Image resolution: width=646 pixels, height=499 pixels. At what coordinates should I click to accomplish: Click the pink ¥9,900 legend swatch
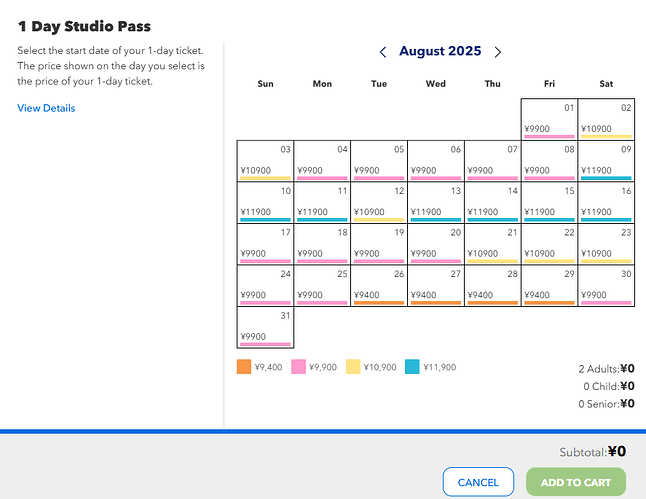(298, 367)
